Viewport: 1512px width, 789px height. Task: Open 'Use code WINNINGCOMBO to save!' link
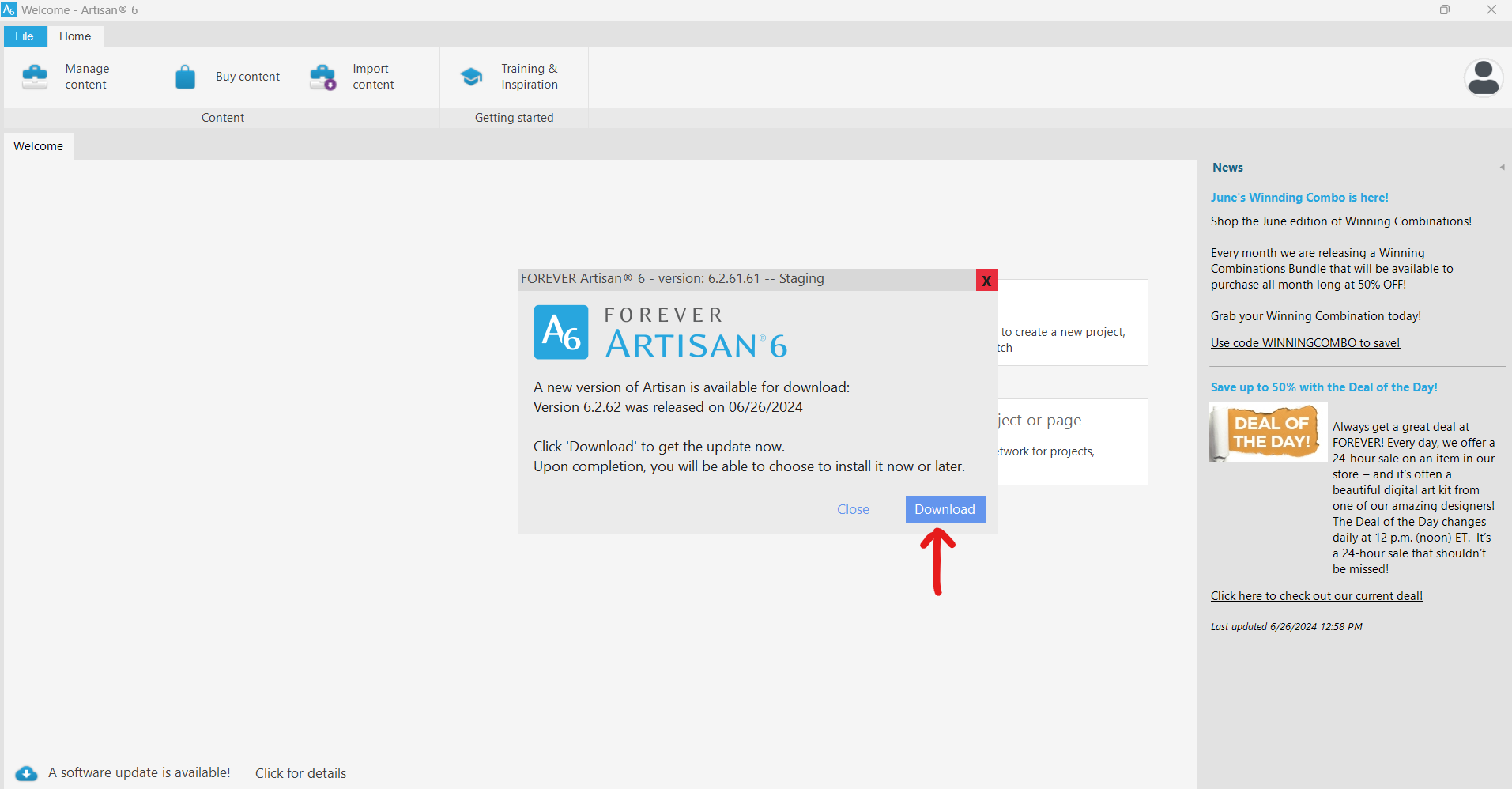pos(1306,343)
